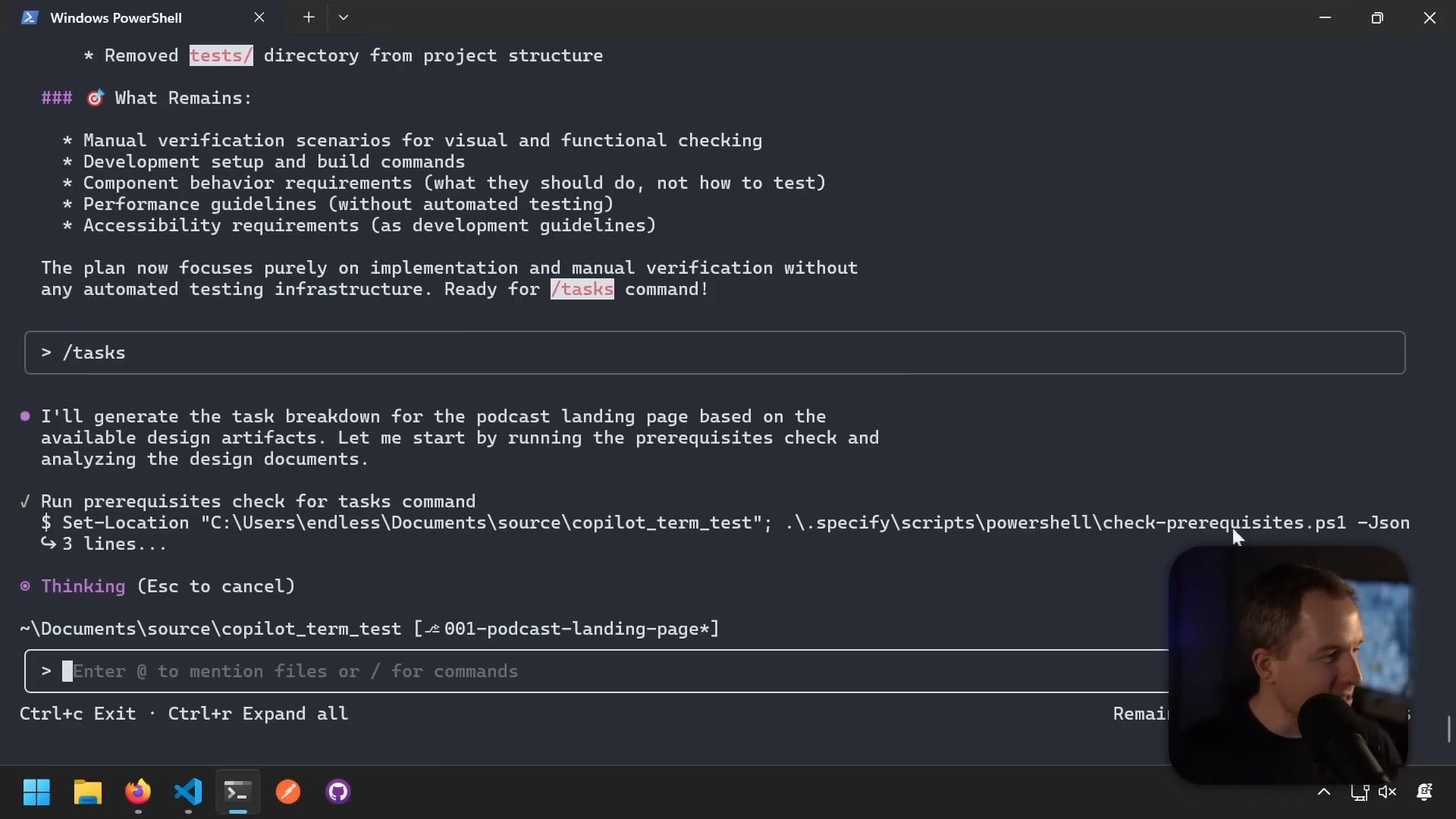Launch Firefox from the taskbar

pos(138,792)
